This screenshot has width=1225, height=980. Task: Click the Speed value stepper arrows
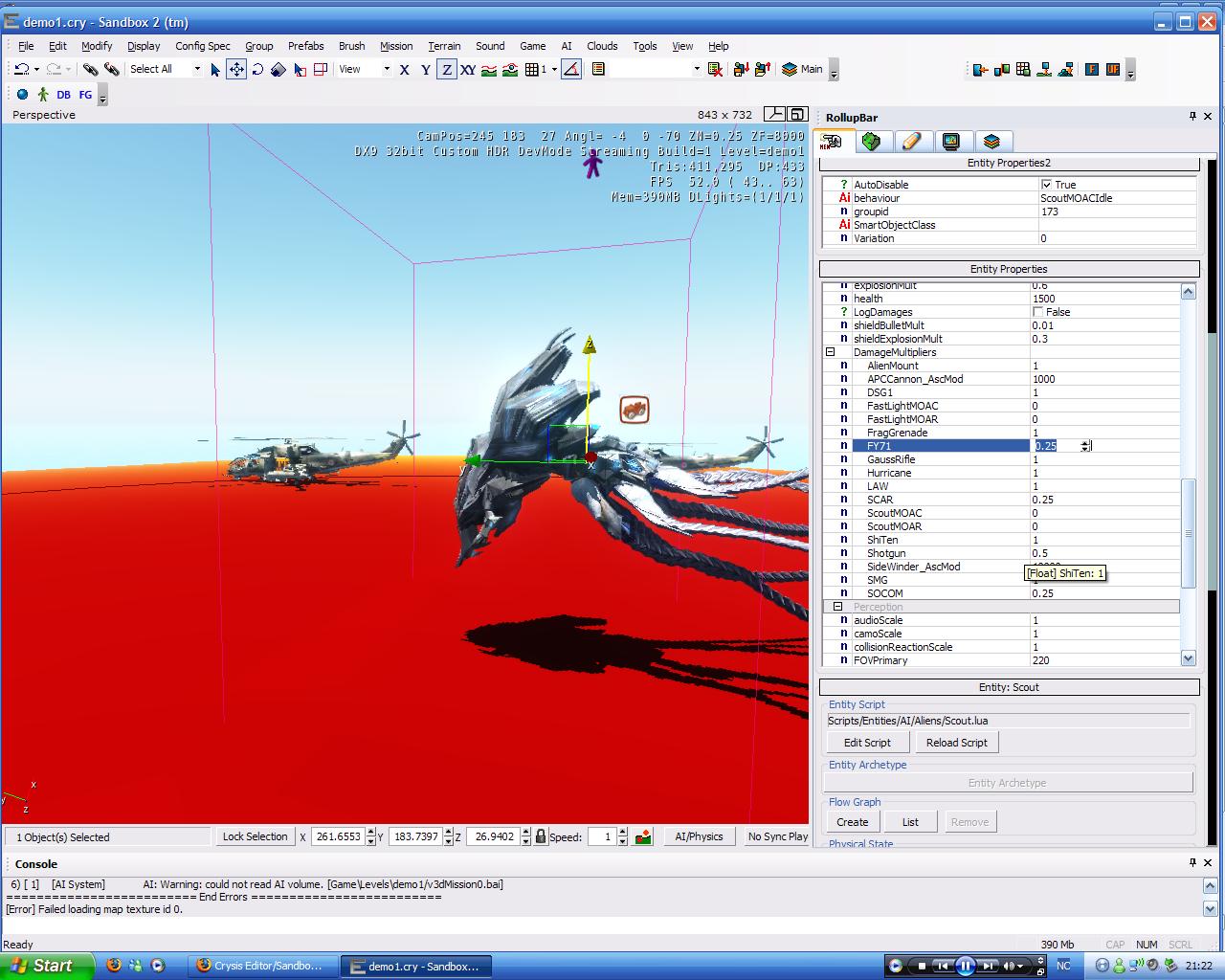[x=623, y=836]
